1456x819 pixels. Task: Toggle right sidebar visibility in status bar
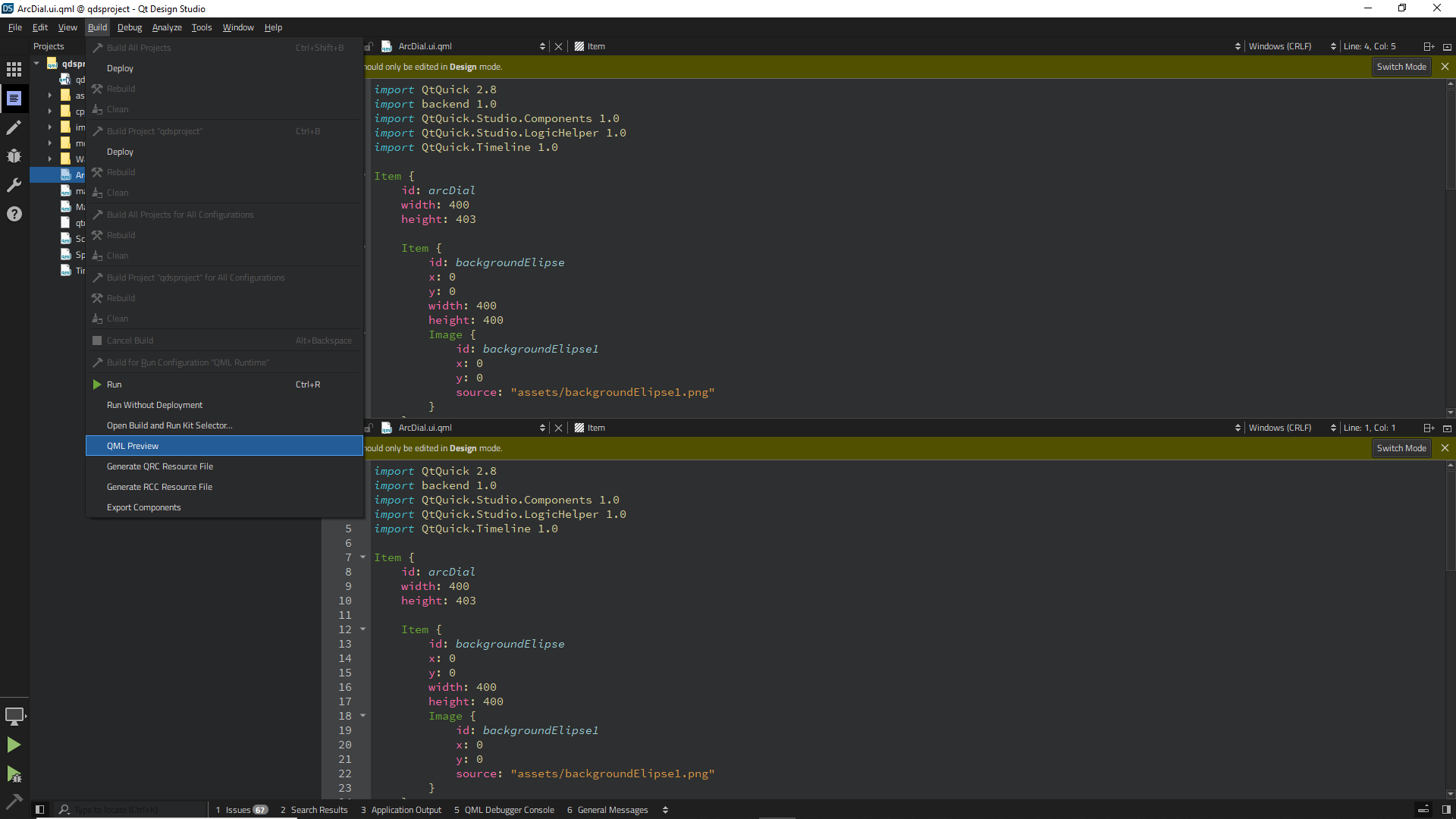1446,810
